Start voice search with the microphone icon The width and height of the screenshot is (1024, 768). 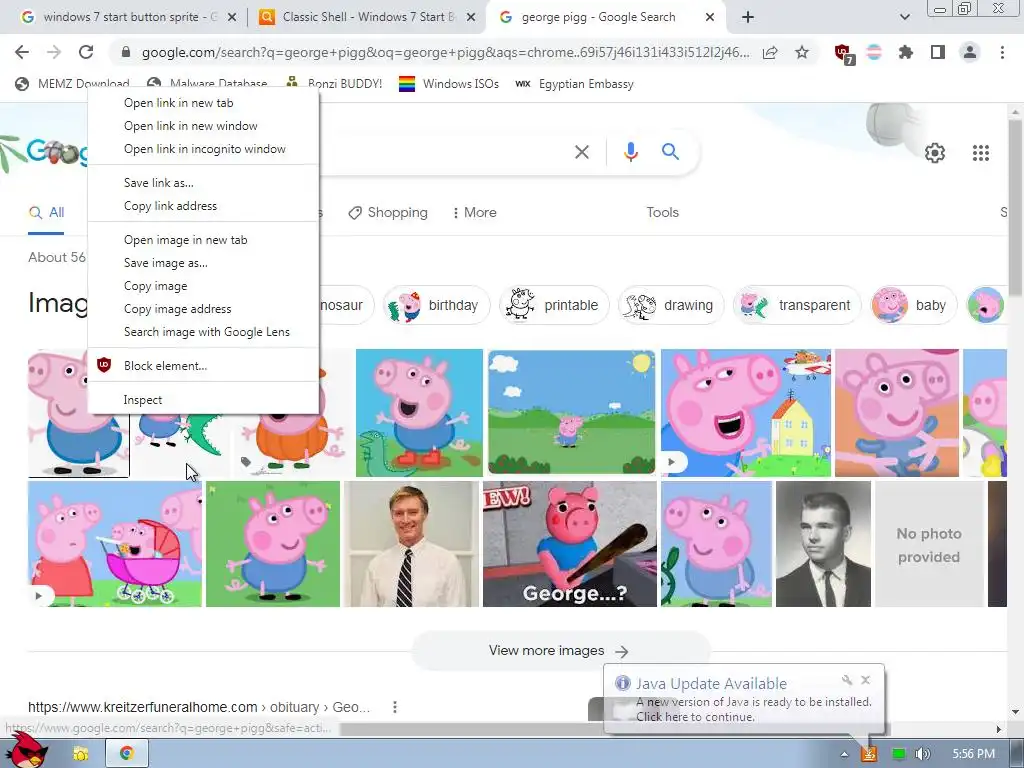[630, 152]
